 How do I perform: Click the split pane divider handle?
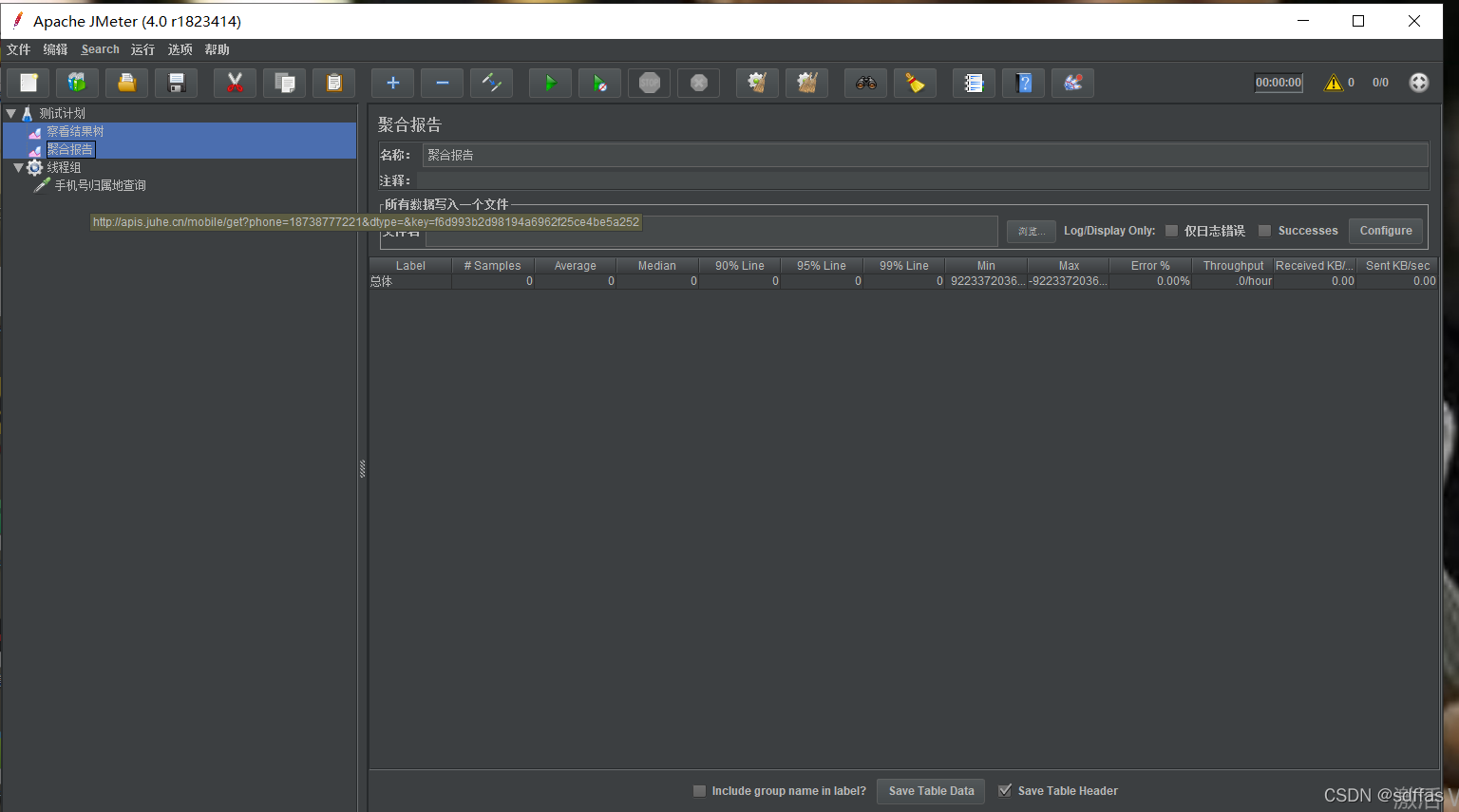tap(362, 468)
